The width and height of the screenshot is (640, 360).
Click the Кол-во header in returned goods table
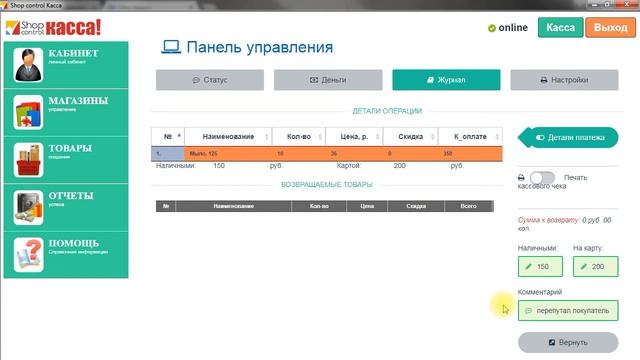[x=319, y=206]
